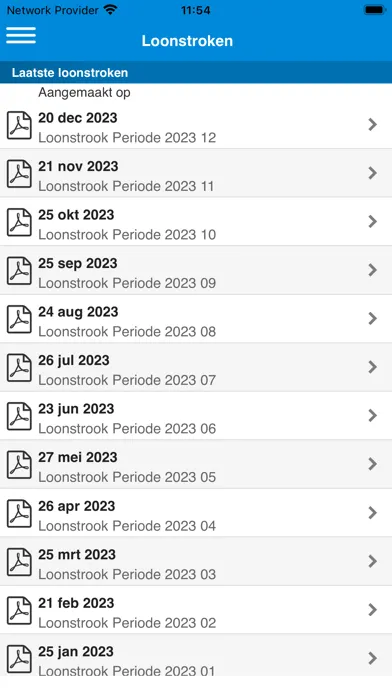Tap PDF icon for 24 aug 2023

coord(19,320)
